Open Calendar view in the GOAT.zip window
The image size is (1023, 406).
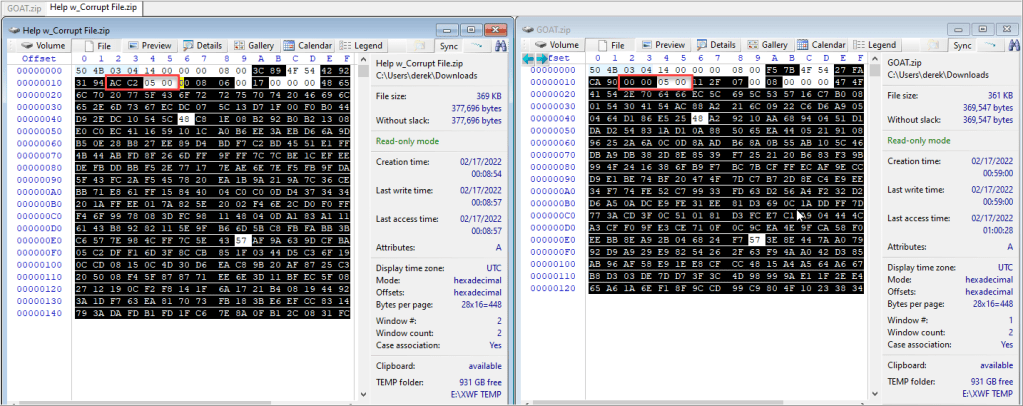pyautogui.click(x=820, y=45)
